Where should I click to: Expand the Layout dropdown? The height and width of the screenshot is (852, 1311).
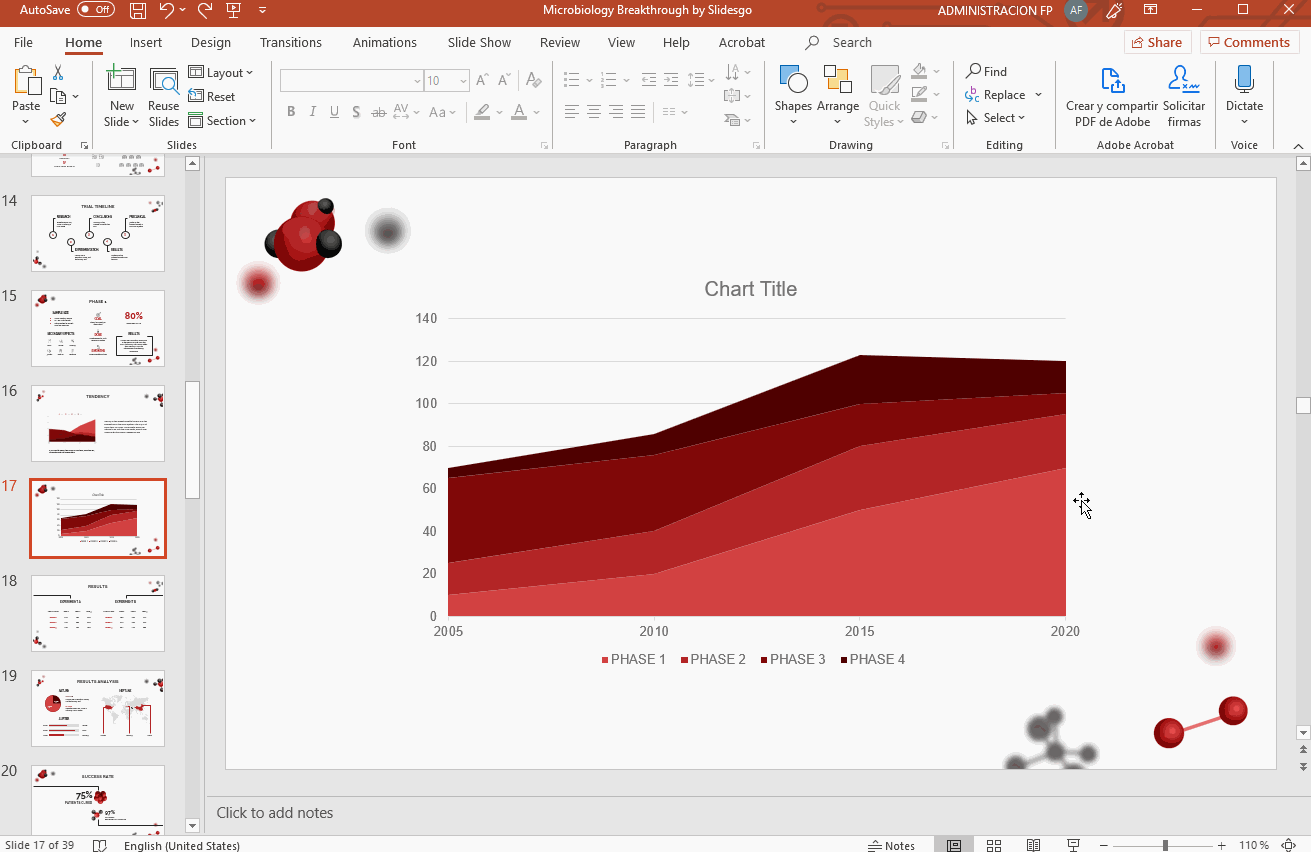(x=222, y=73)
